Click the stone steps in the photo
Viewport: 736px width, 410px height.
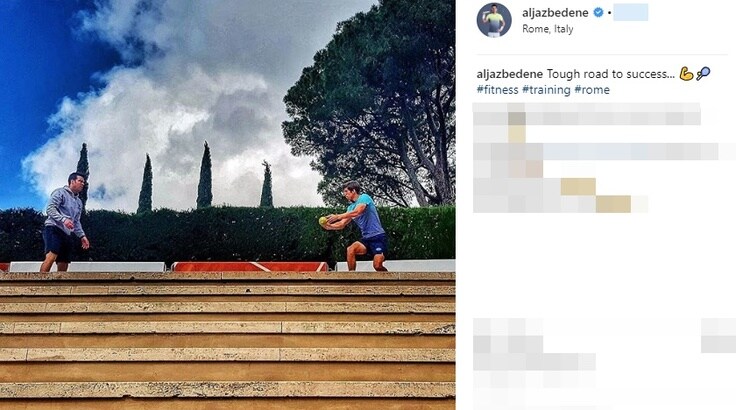pos(227,340)
